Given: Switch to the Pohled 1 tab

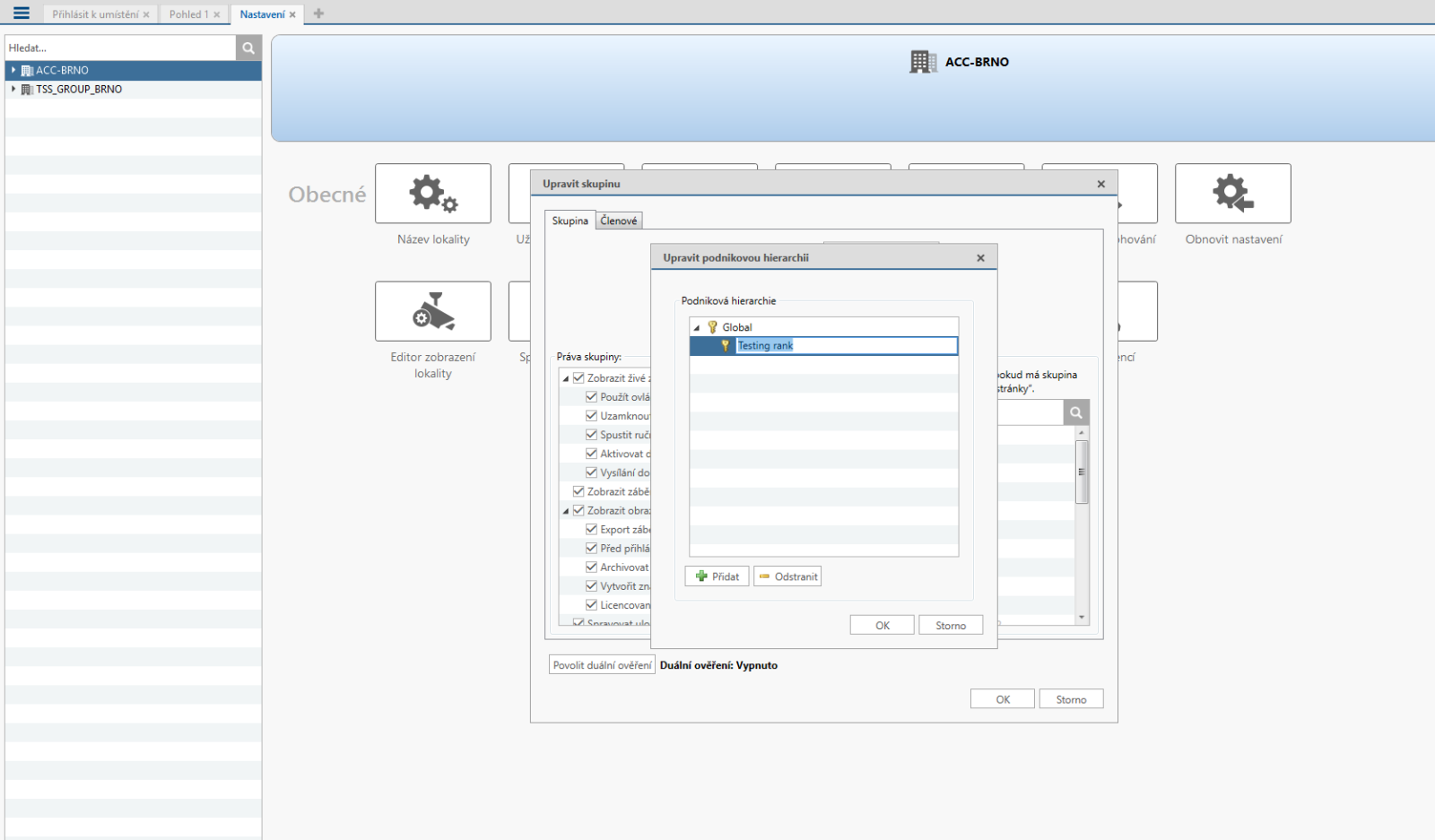Looking at the screenshot, I should click(188, 14).
